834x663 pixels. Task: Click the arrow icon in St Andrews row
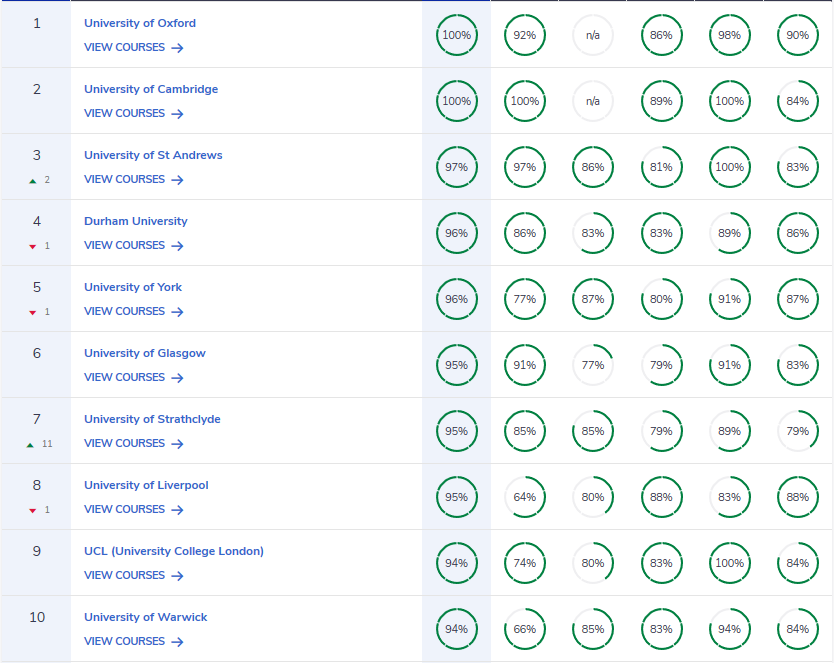tap(177, 180)
